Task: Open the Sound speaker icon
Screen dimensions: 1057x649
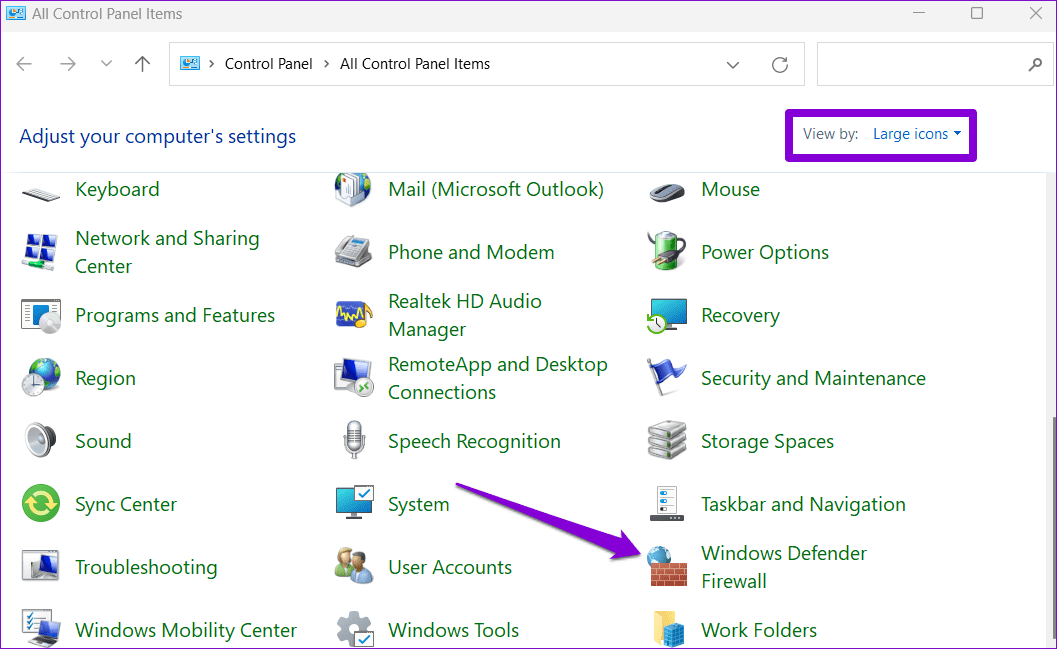Action: tap(41, 441)
